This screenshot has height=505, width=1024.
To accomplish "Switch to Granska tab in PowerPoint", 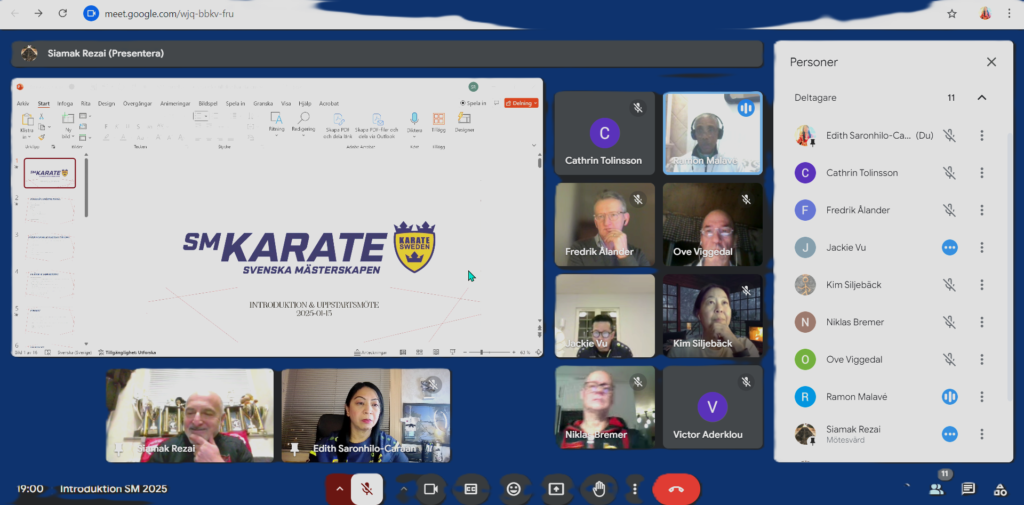I will (x=263, y=103).
